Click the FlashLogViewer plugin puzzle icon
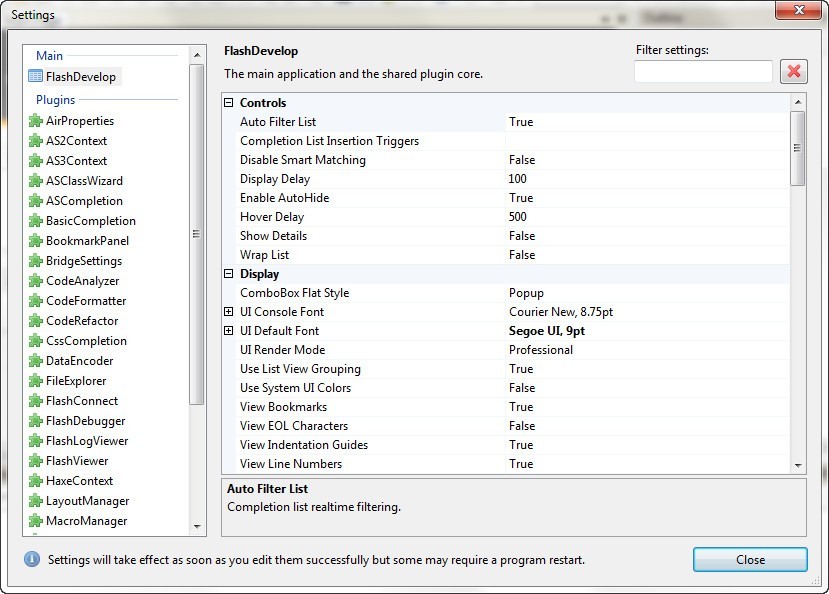This screenshot has height=594, width=829. (x=35, y=441)
